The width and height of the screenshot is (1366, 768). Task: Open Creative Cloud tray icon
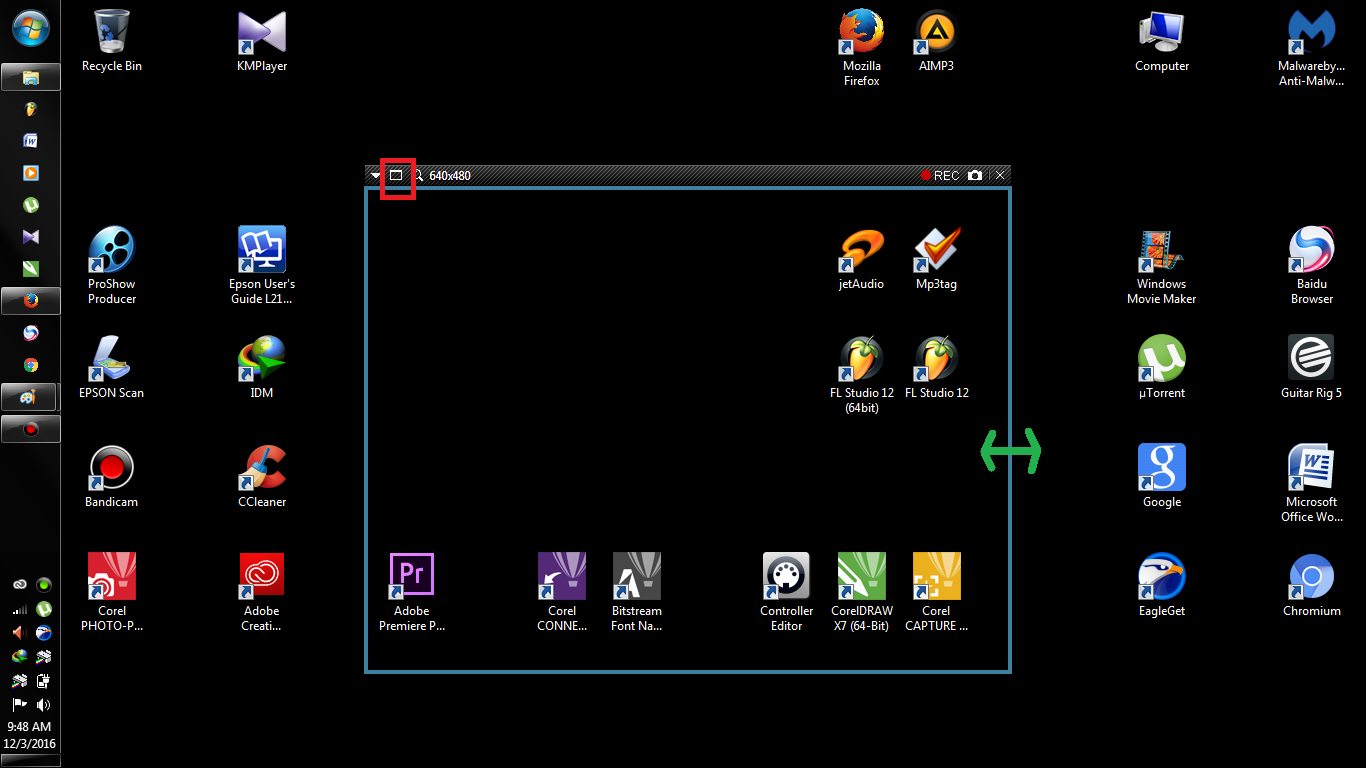19,585
